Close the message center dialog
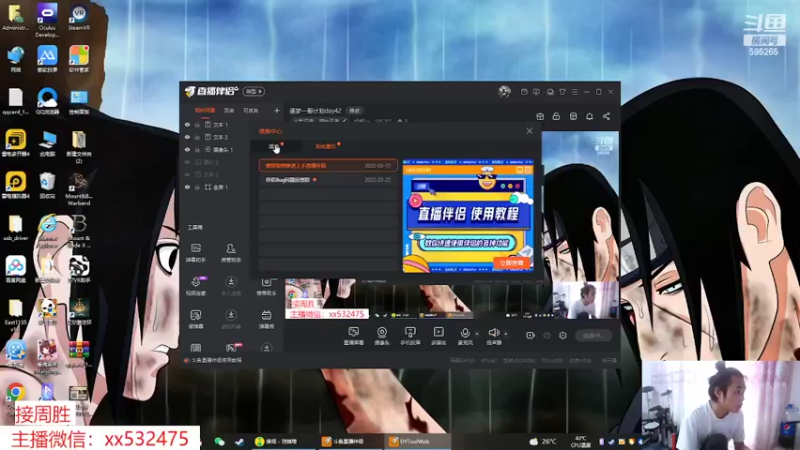 [x=529, y=131]
